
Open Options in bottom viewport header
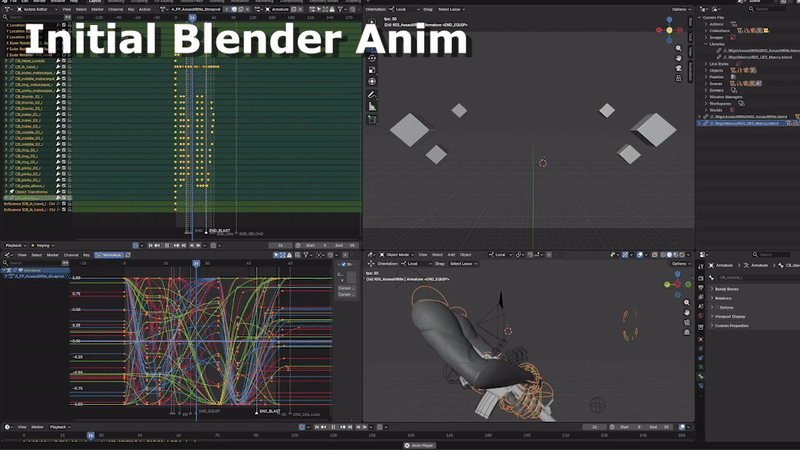pos(681,264)
